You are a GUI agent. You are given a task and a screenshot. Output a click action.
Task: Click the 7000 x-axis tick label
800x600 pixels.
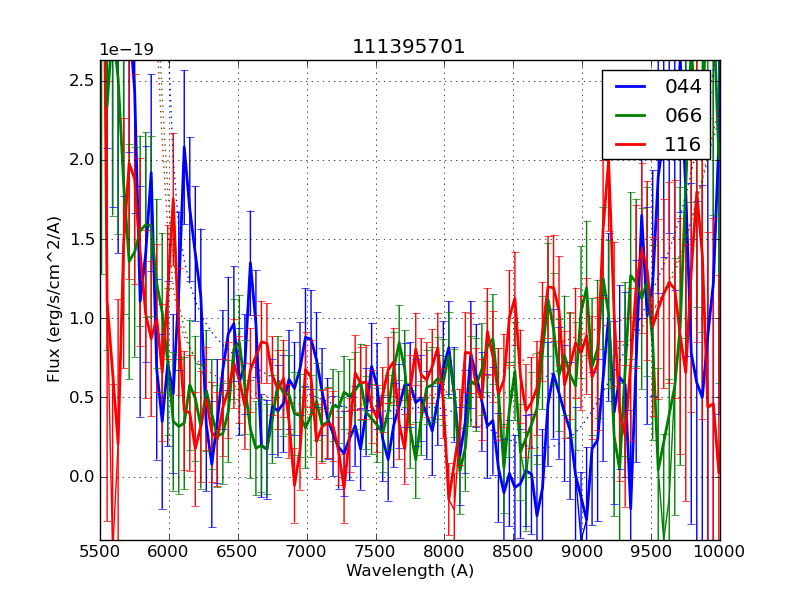click(307, 552)
